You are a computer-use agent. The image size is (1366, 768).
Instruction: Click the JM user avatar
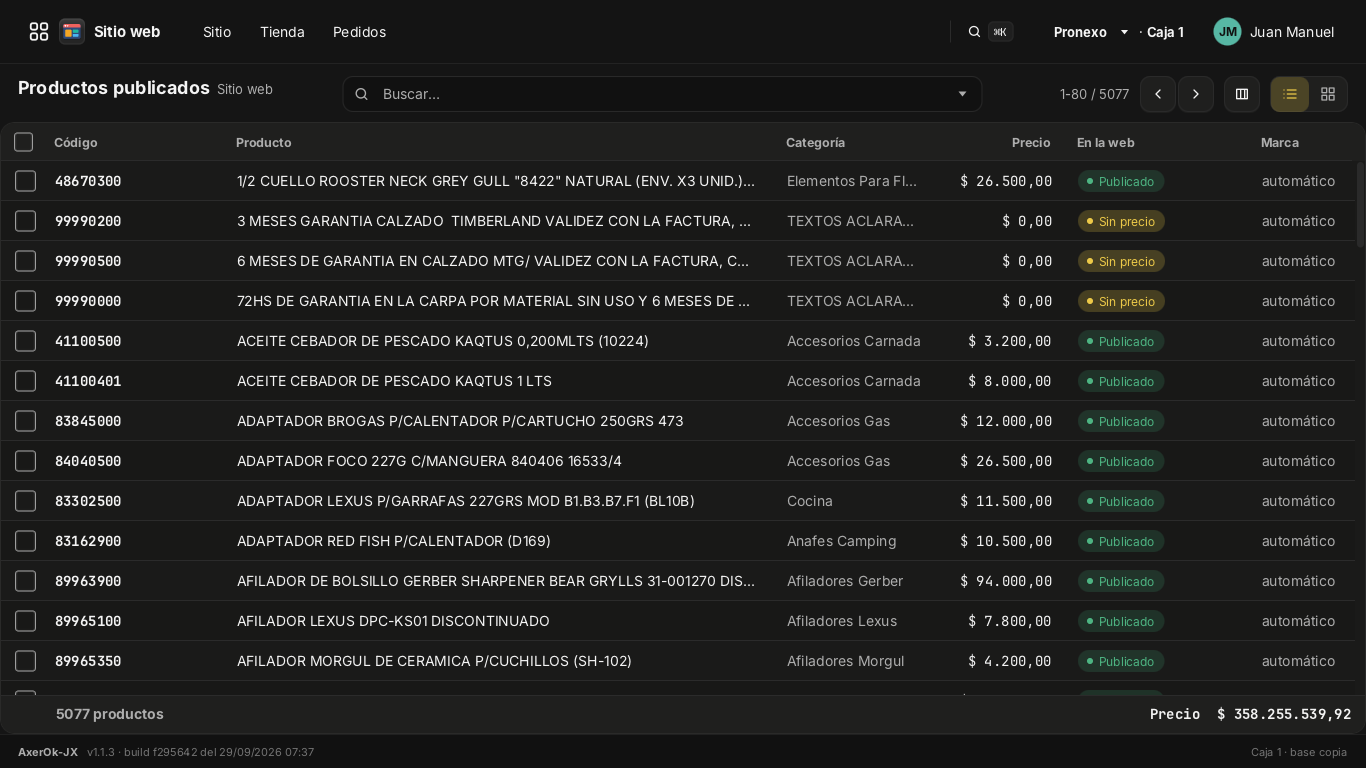pos(1227,32)
